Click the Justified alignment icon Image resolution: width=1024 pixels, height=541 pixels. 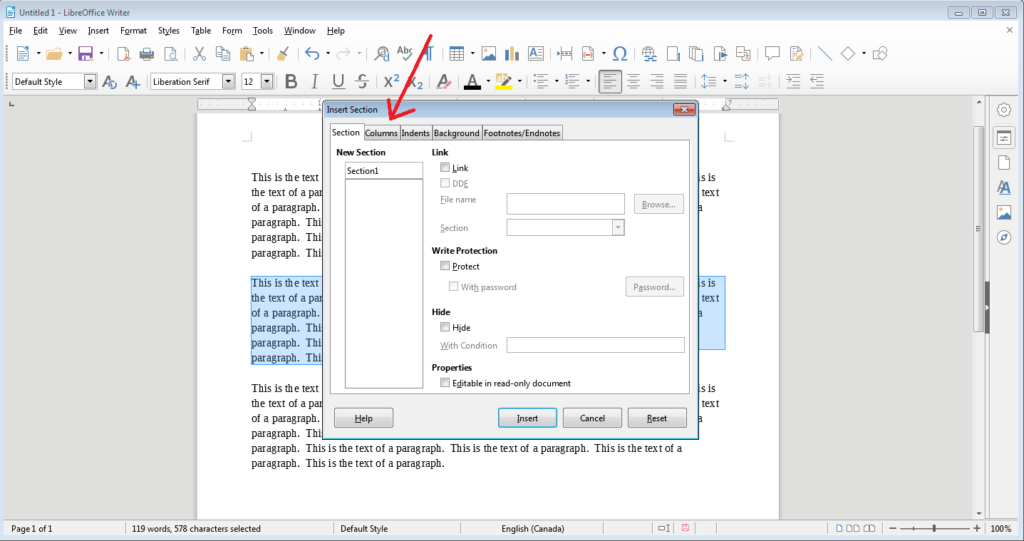(x=680, y=82)
